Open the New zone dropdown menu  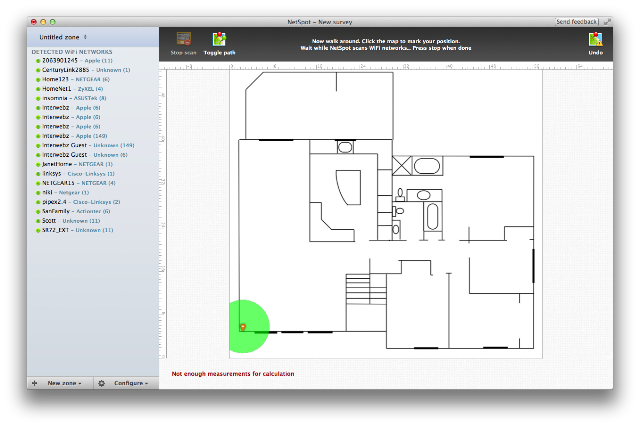[x=64, y=383]
